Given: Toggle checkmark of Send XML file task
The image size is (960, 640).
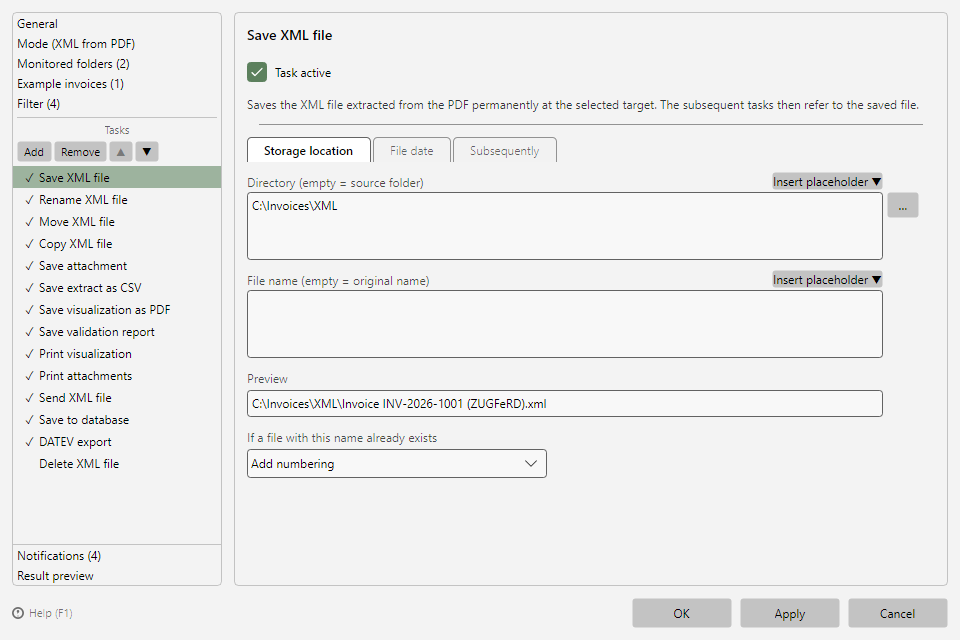Looking at the screenshot, I should coord(29,397).
